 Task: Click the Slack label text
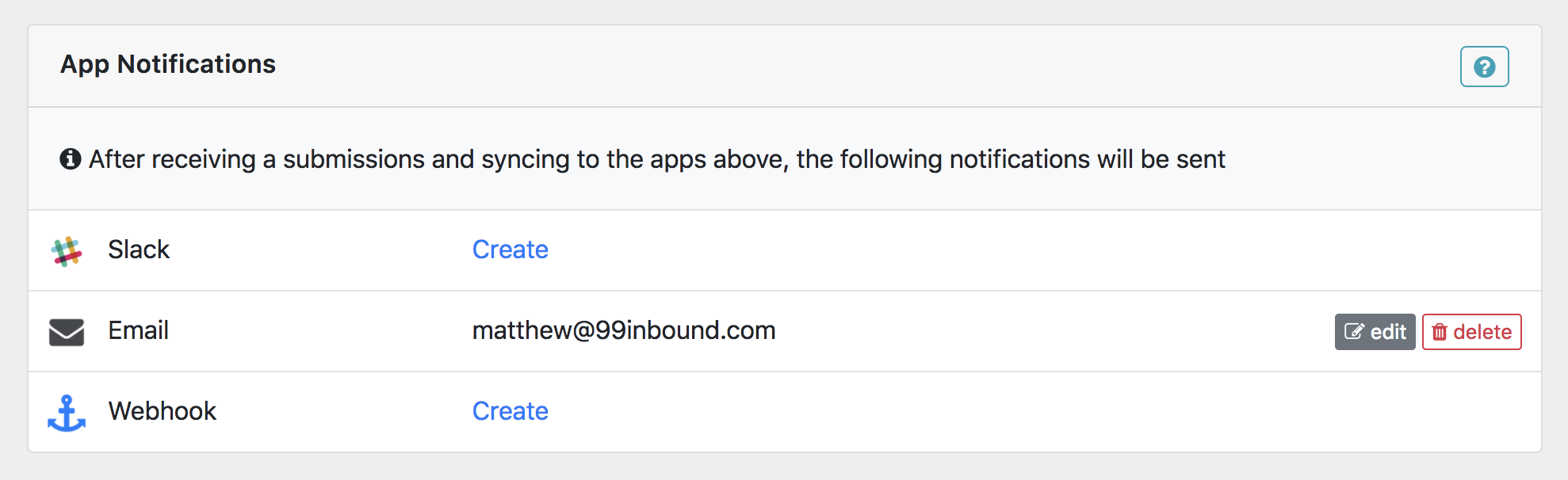coord(139,250)
